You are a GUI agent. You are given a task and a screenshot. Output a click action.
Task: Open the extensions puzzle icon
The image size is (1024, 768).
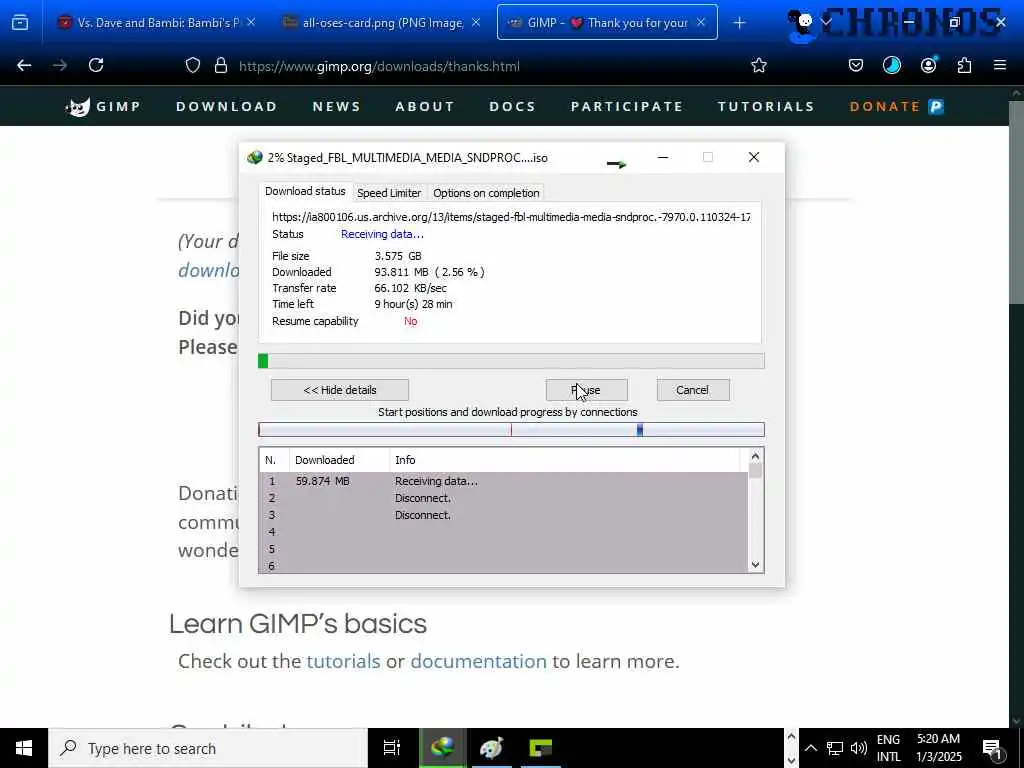pyautogui.click(x=964, y=65)
